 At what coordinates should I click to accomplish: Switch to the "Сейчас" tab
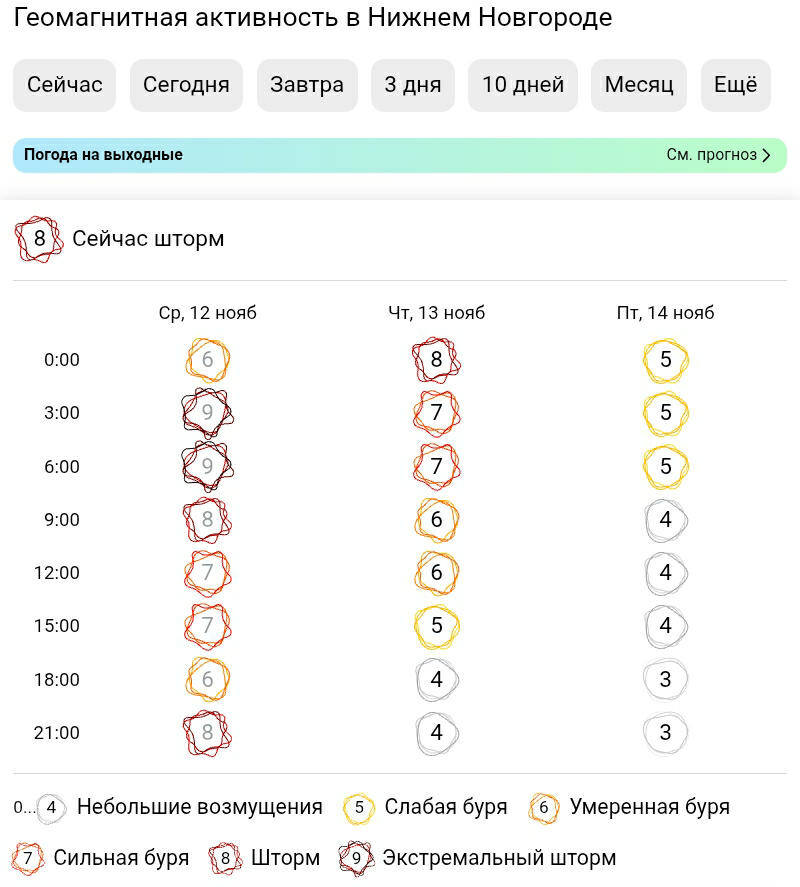tap(65, 85)
